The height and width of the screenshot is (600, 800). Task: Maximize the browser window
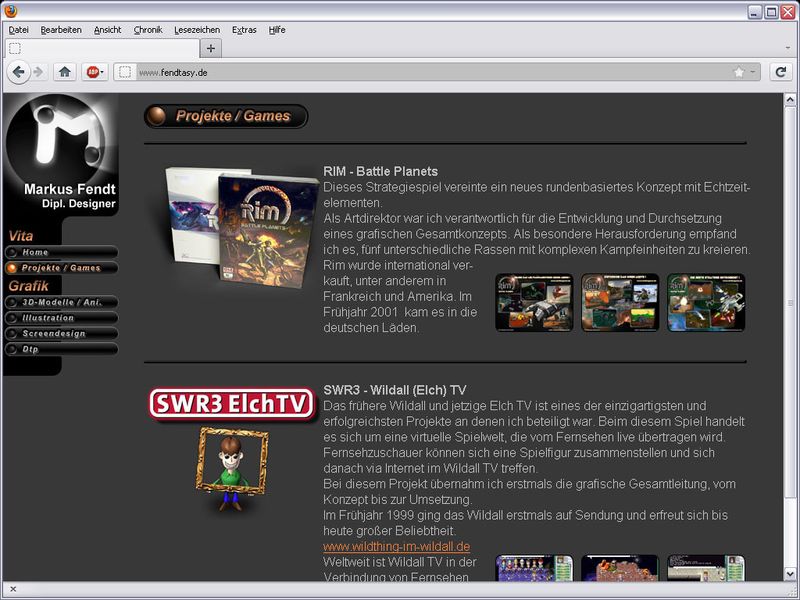pyautogui.click(x=771, y=12)
